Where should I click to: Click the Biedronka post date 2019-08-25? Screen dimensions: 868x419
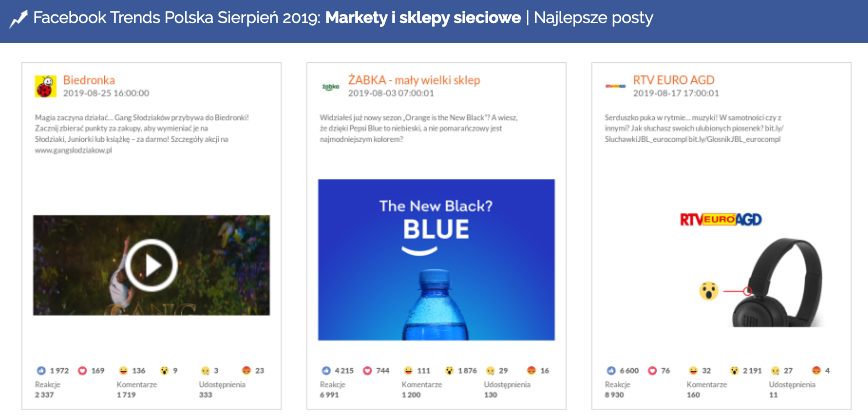coord(106,93)
